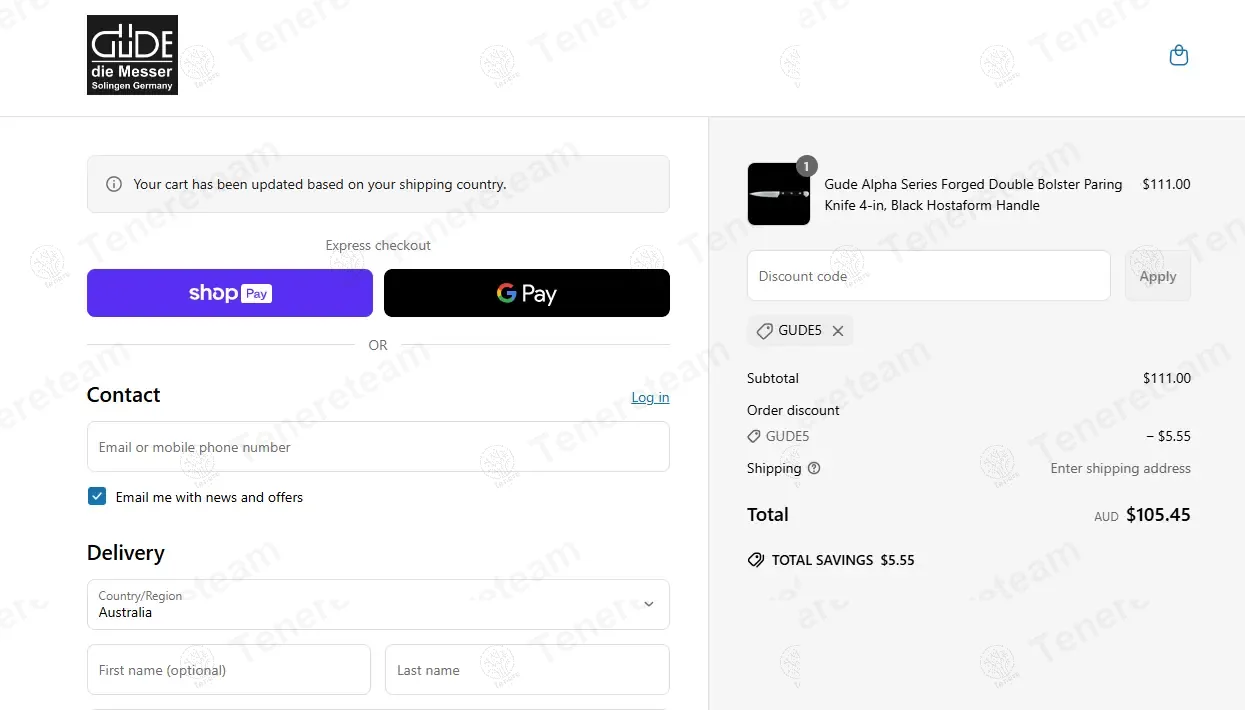The width and height of the screenshot is (1245, 710).
Task: Click the Delivery section heading
Action: click(126, 553)
